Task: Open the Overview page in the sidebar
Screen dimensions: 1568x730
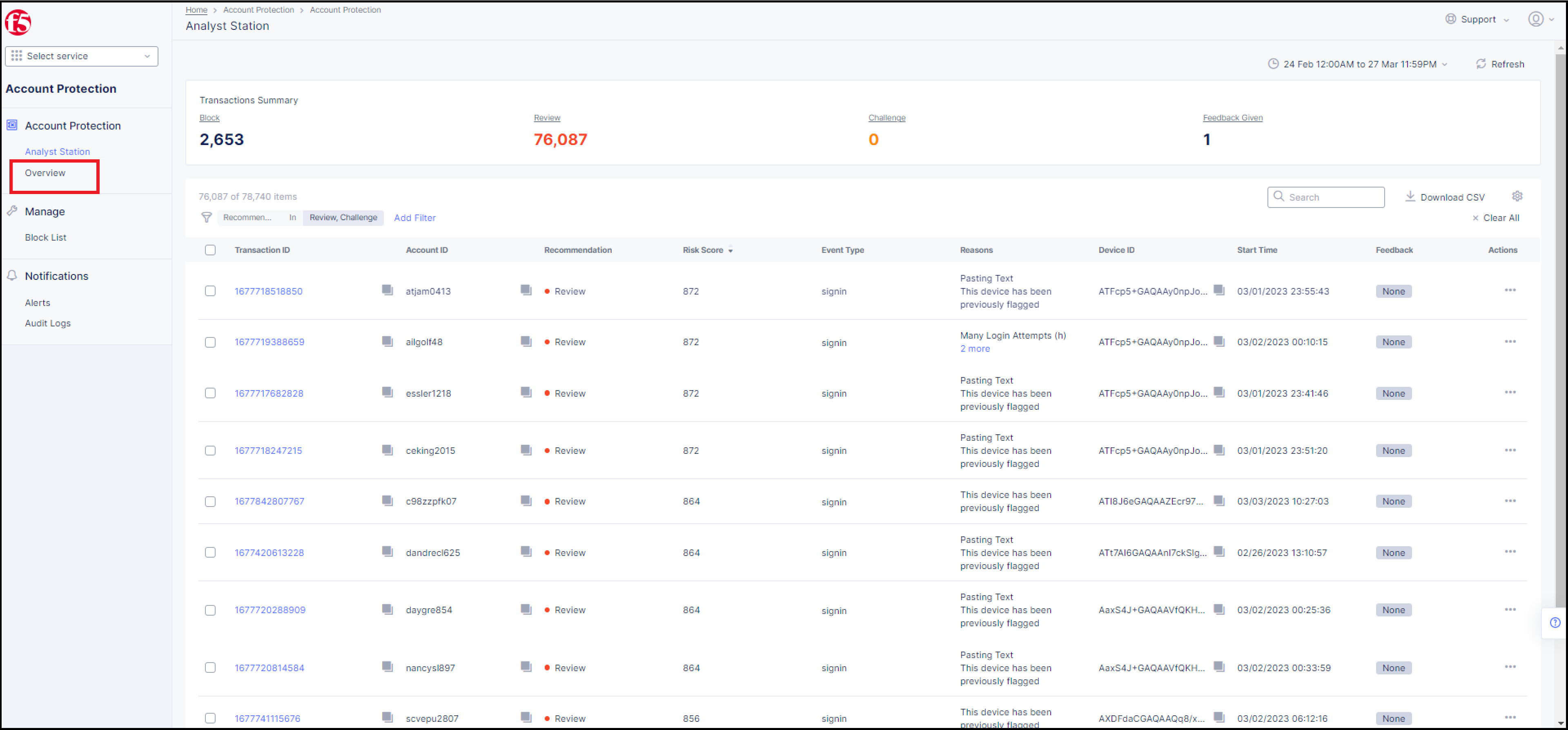Action: [x=45, y=173]
